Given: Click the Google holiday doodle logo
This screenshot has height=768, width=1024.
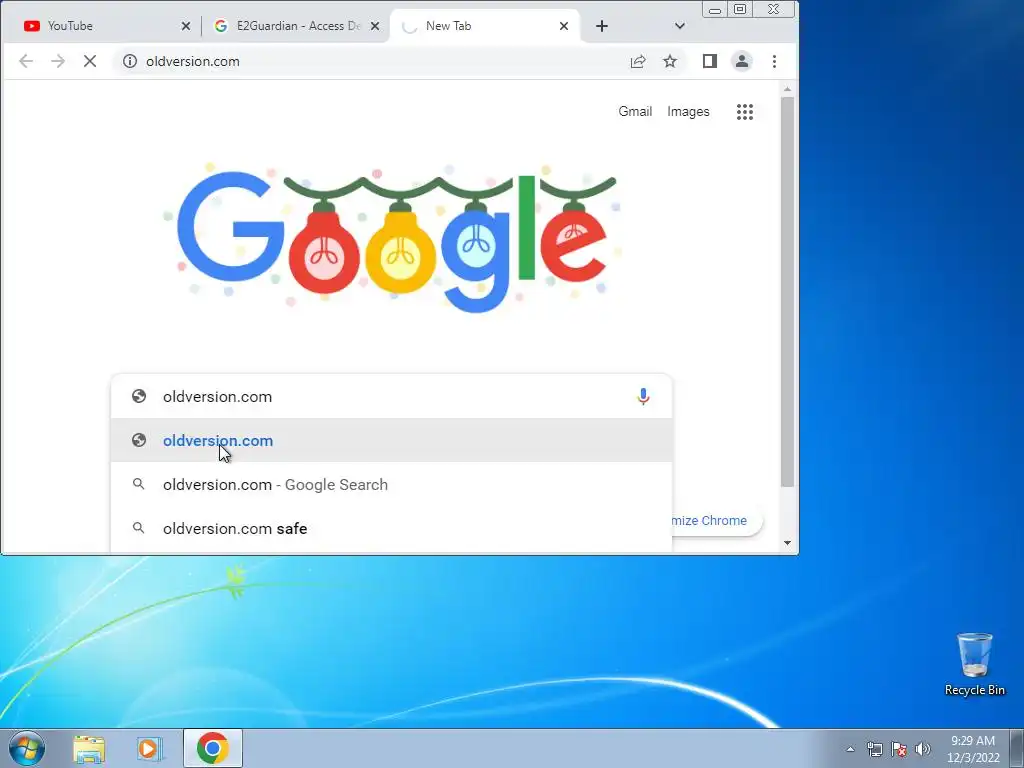Looking at the screenshot, I should coord(391,238).
